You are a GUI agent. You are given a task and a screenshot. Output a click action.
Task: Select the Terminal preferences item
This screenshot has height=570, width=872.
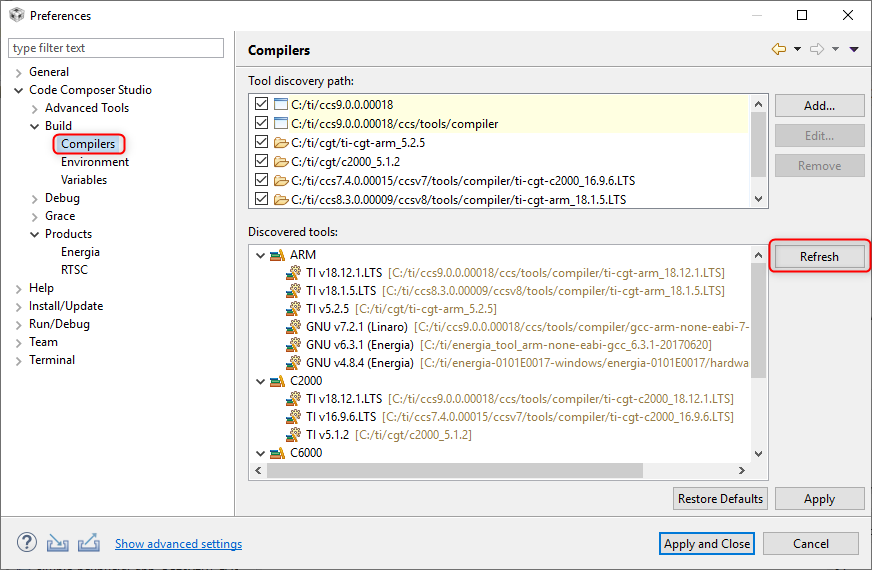(x=52, y=360)
